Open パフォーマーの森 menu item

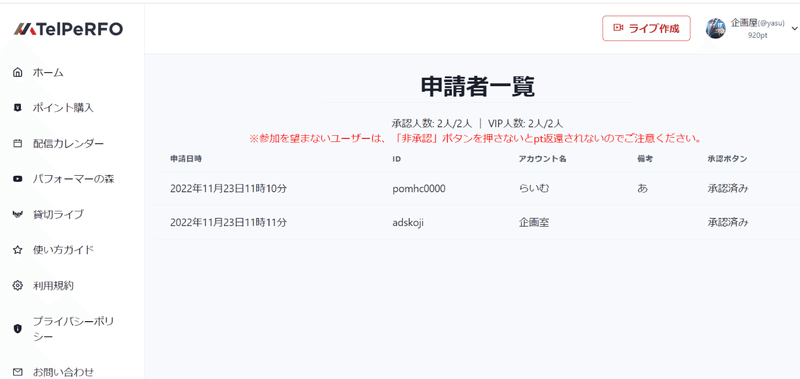(x=72, y=179)
